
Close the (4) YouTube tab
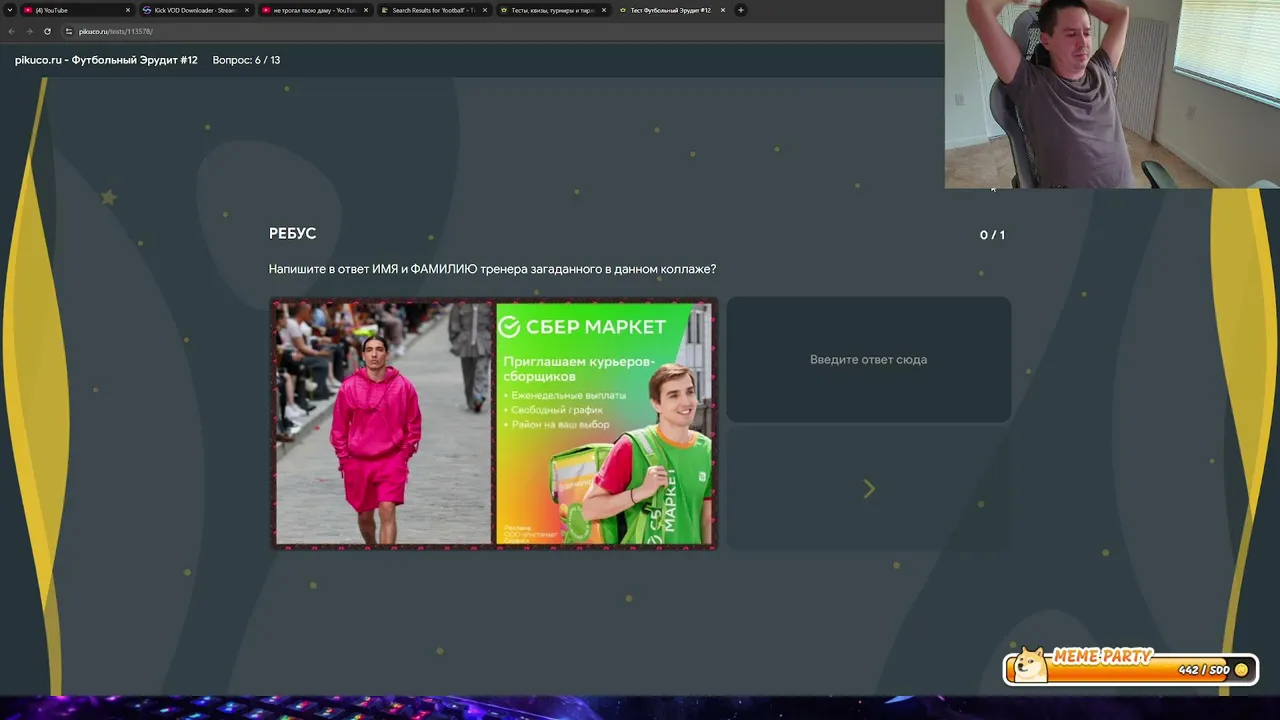[x=128, y=10]
